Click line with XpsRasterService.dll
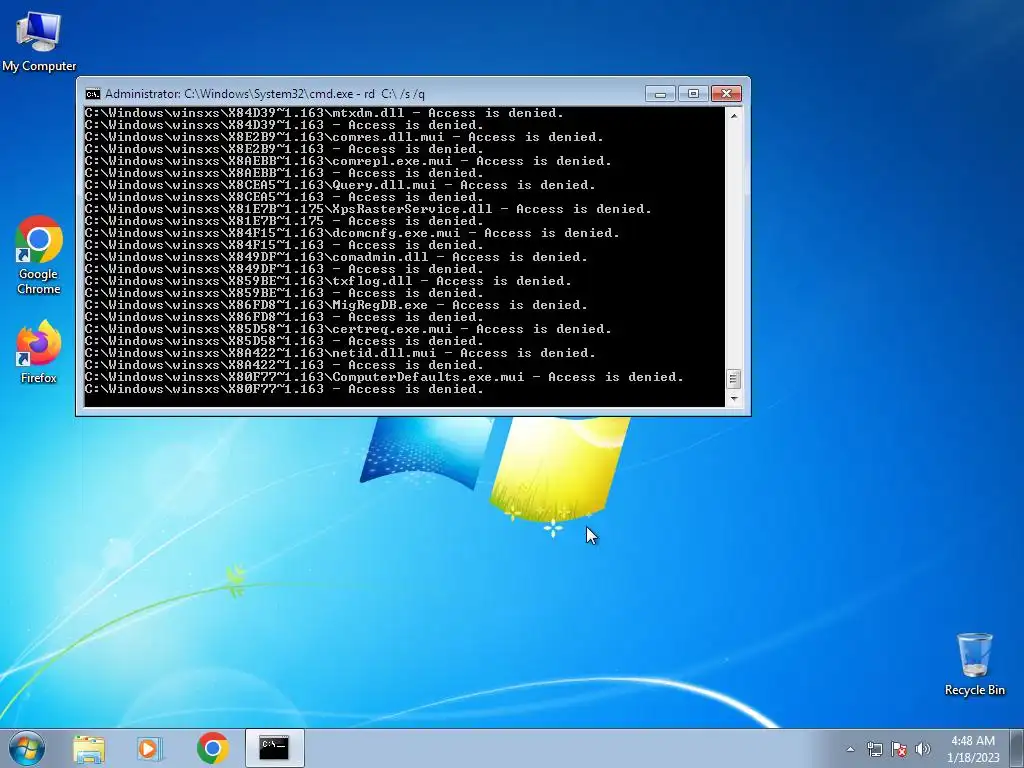Screen dimensions: 1024x768 [368, 209]
